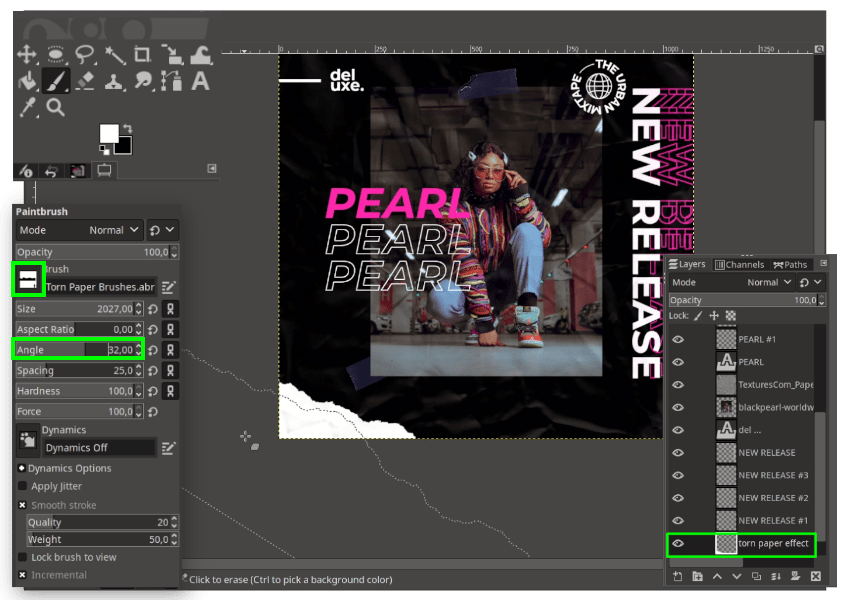Viewport: 850px width, 600px height.
Task: Select the Ellipse Select tool
Action: (x=55, y=54)
